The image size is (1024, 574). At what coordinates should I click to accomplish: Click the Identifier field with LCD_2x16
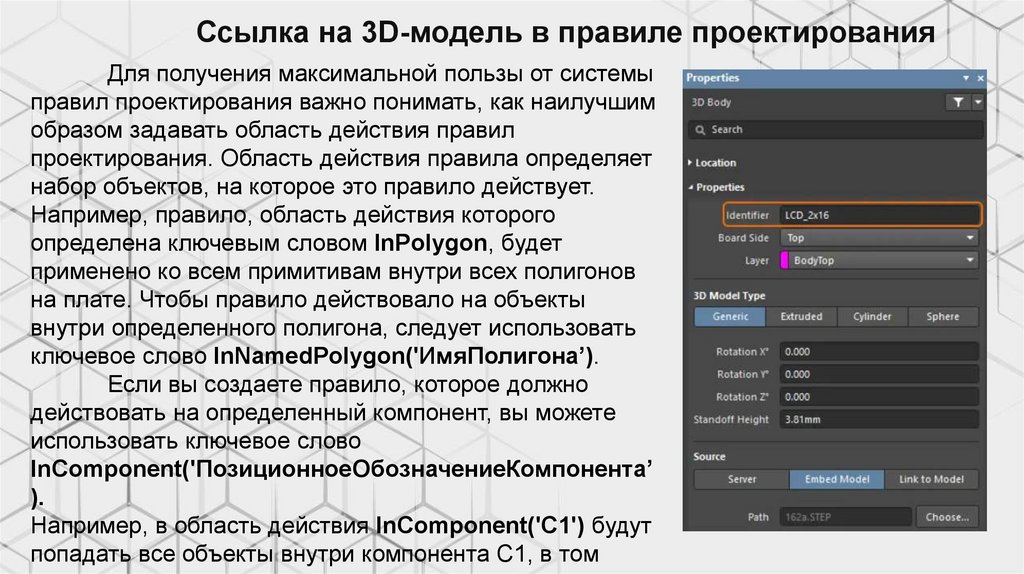878,214
